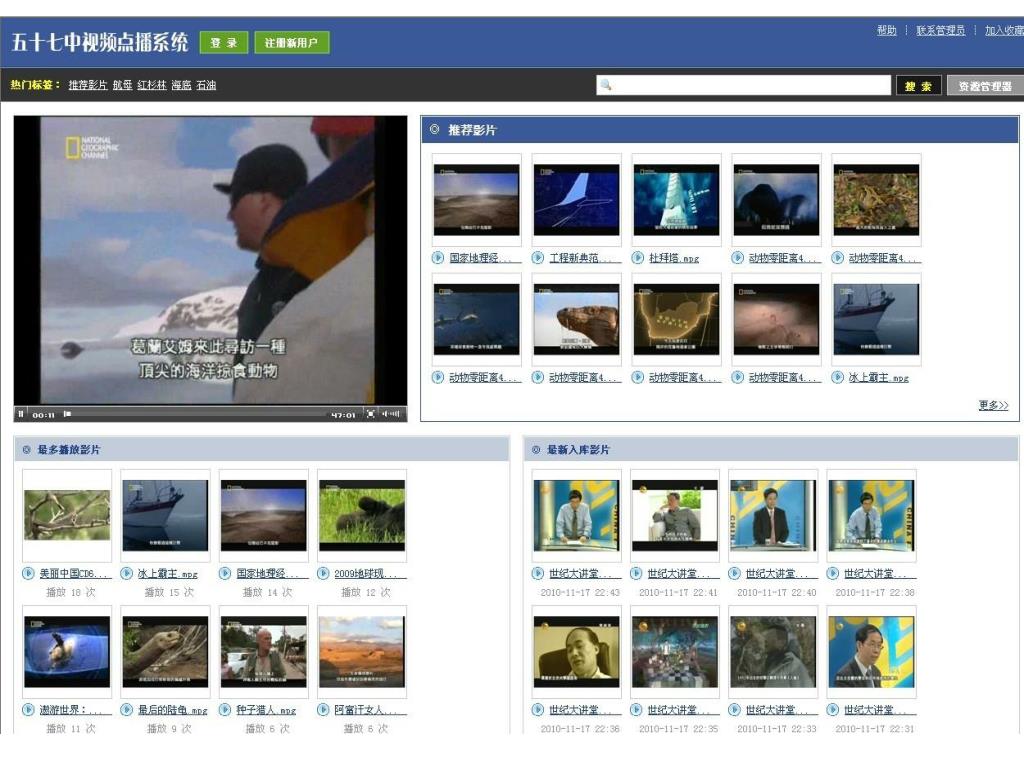This screenshot has height=768, width=1024.
Task: Click play icon beside 冰上霸主.mpg in 最多播放影片
Action: [x=127, y=573]
